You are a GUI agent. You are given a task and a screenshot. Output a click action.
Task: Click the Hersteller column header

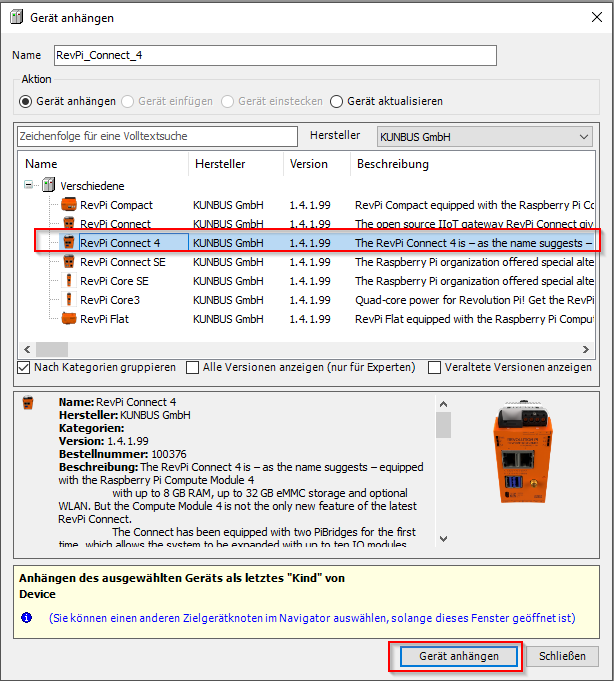pos(236,164)
